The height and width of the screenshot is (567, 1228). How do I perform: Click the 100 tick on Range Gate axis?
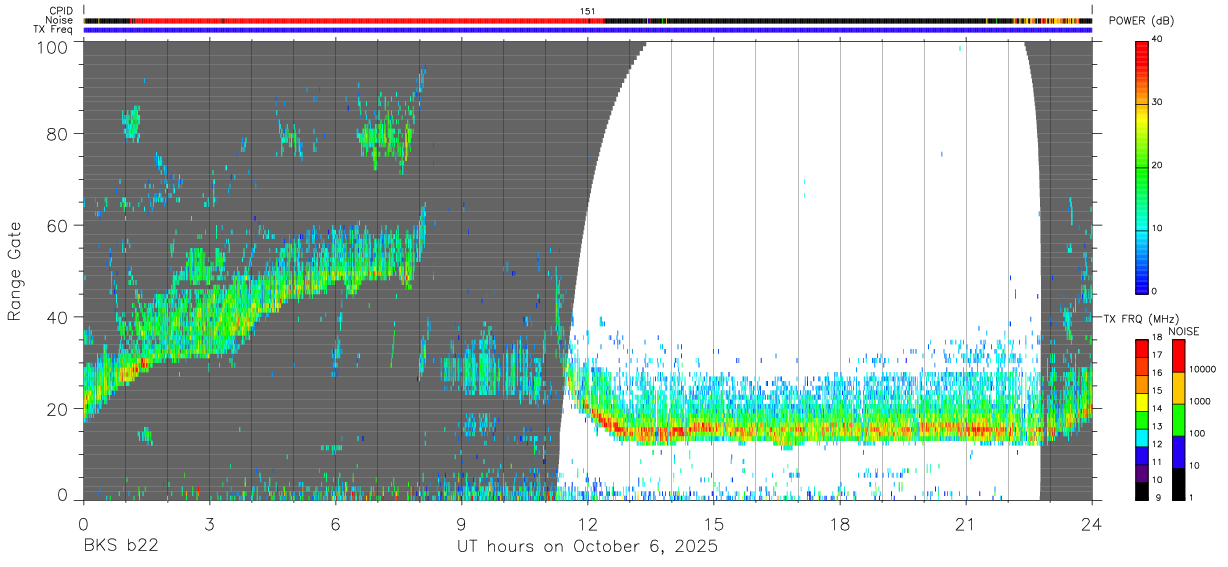pyautogui.click(x=52, y=47)
